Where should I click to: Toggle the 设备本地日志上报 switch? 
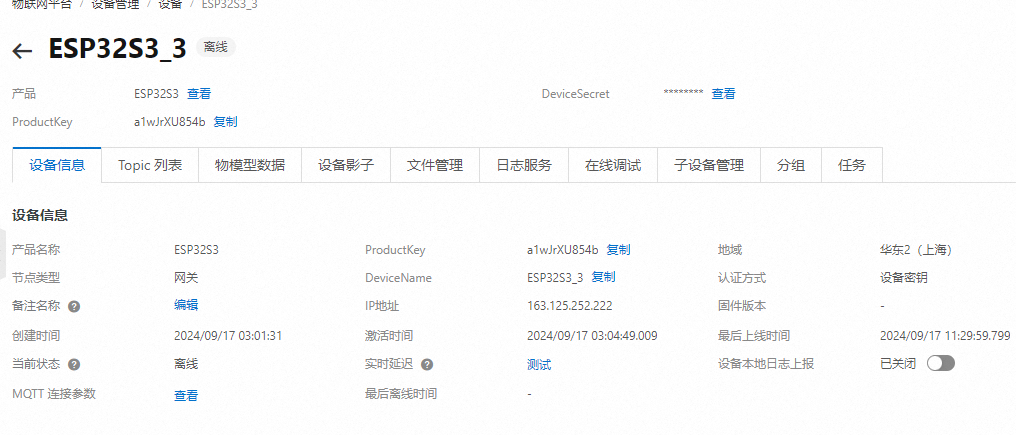(x=940, y=364)
